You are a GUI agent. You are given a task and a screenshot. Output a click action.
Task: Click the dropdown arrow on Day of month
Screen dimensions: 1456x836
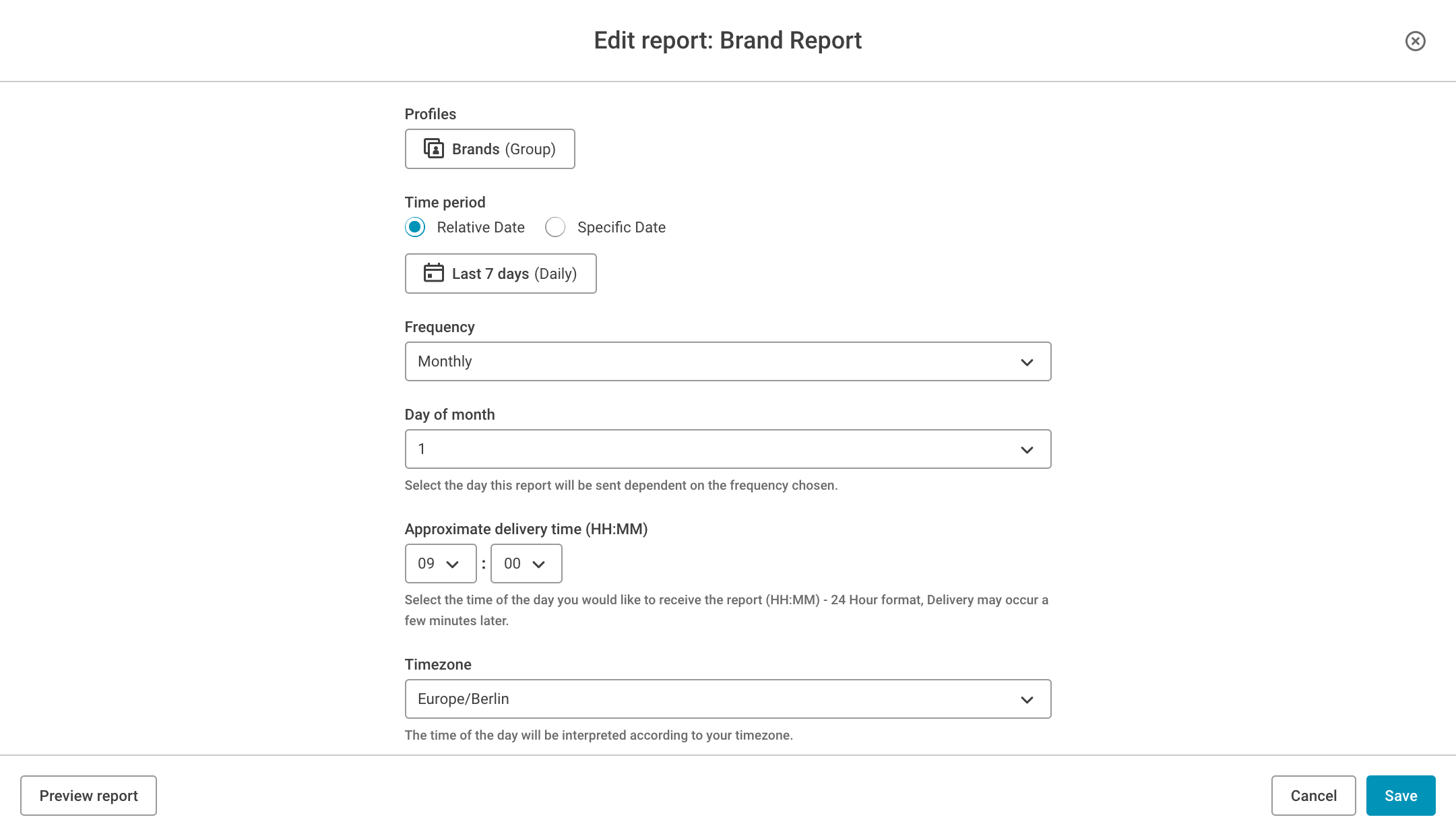[1027, 449]
